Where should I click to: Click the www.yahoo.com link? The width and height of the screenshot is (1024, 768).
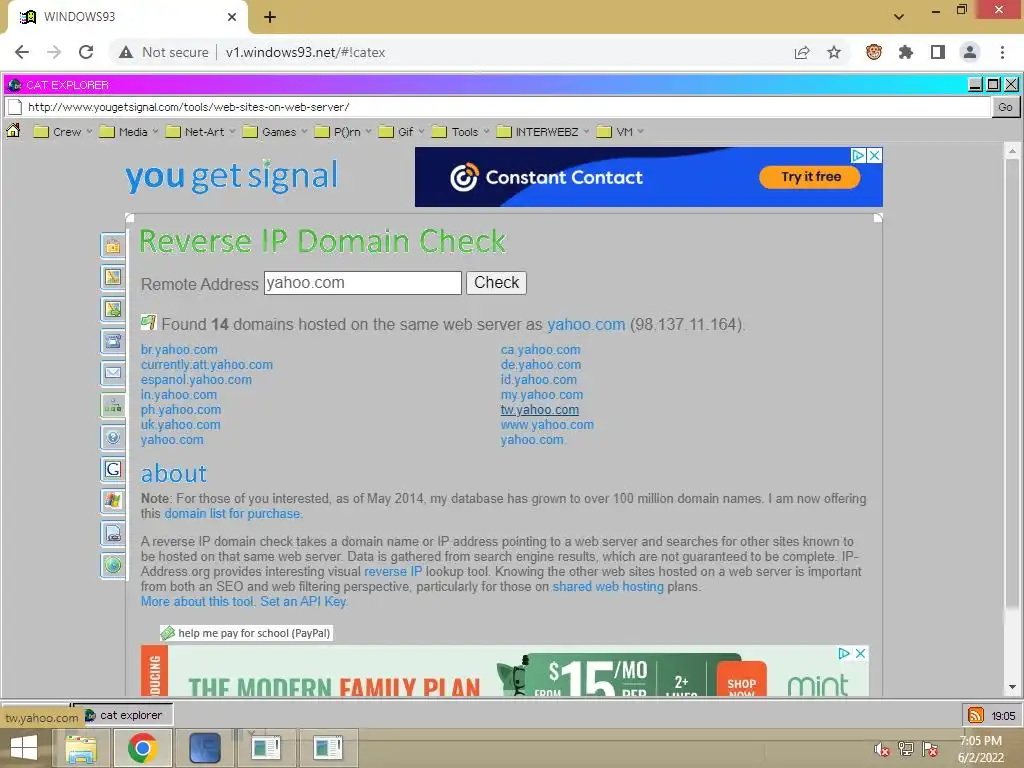coord(547,424)
